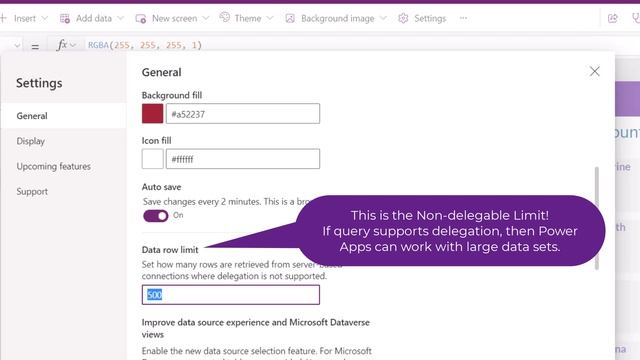Click the 'Data row limit' heading text
Image resolution: width=640 pixels, height=360 pixels.
pyautogui.click(x=170, y=250)
